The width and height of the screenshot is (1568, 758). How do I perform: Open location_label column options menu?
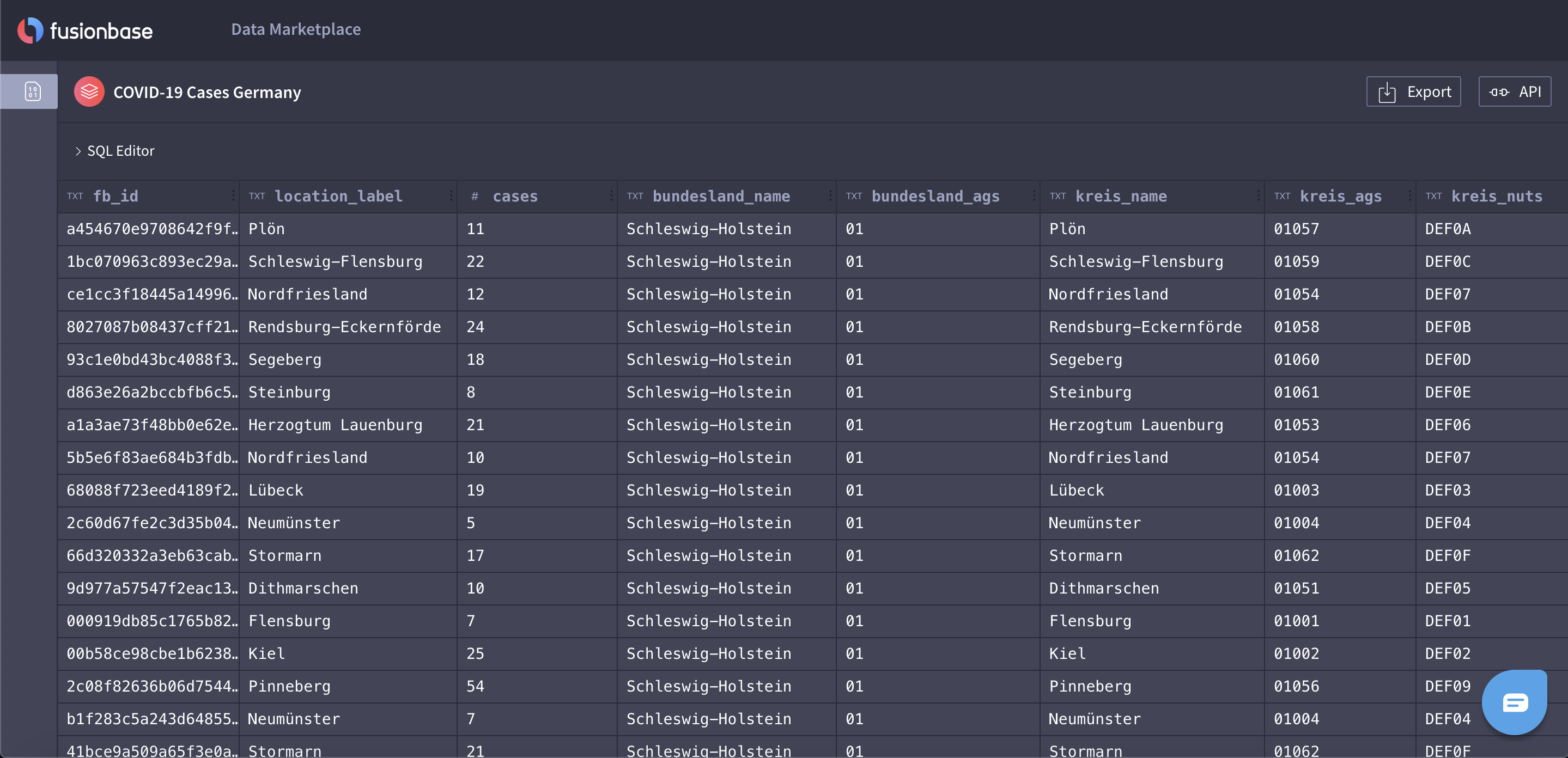pos(451,196)
